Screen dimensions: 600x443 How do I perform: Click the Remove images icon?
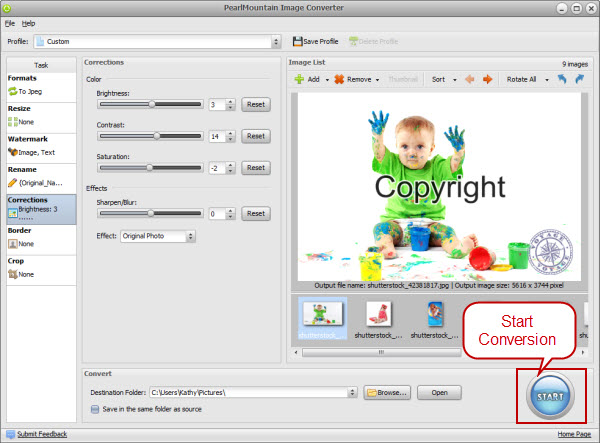tap(339, 79)
